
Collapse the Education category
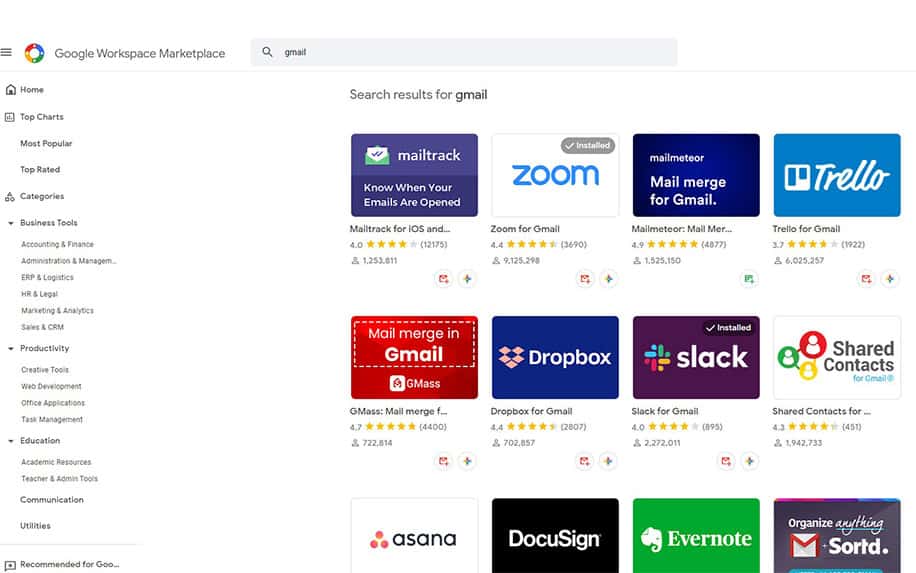[x=11, y=441]
